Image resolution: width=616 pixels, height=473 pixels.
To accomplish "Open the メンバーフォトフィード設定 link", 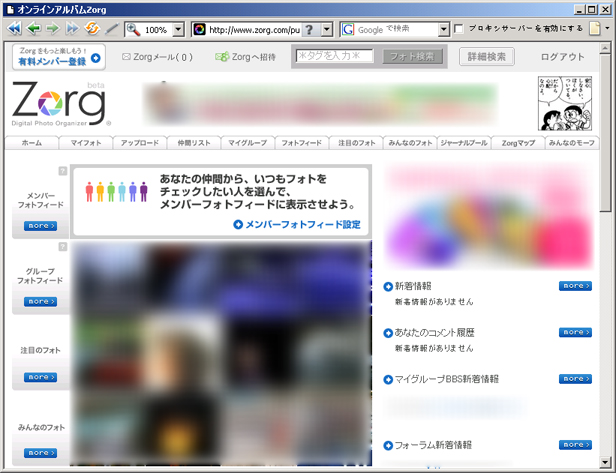I will click(297, 225).
